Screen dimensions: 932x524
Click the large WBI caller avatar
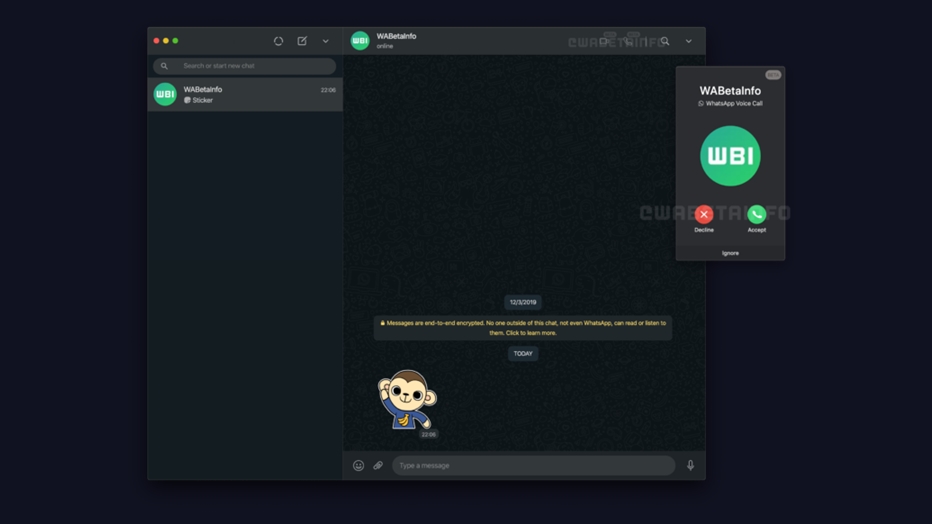click(x=730, y=156)
